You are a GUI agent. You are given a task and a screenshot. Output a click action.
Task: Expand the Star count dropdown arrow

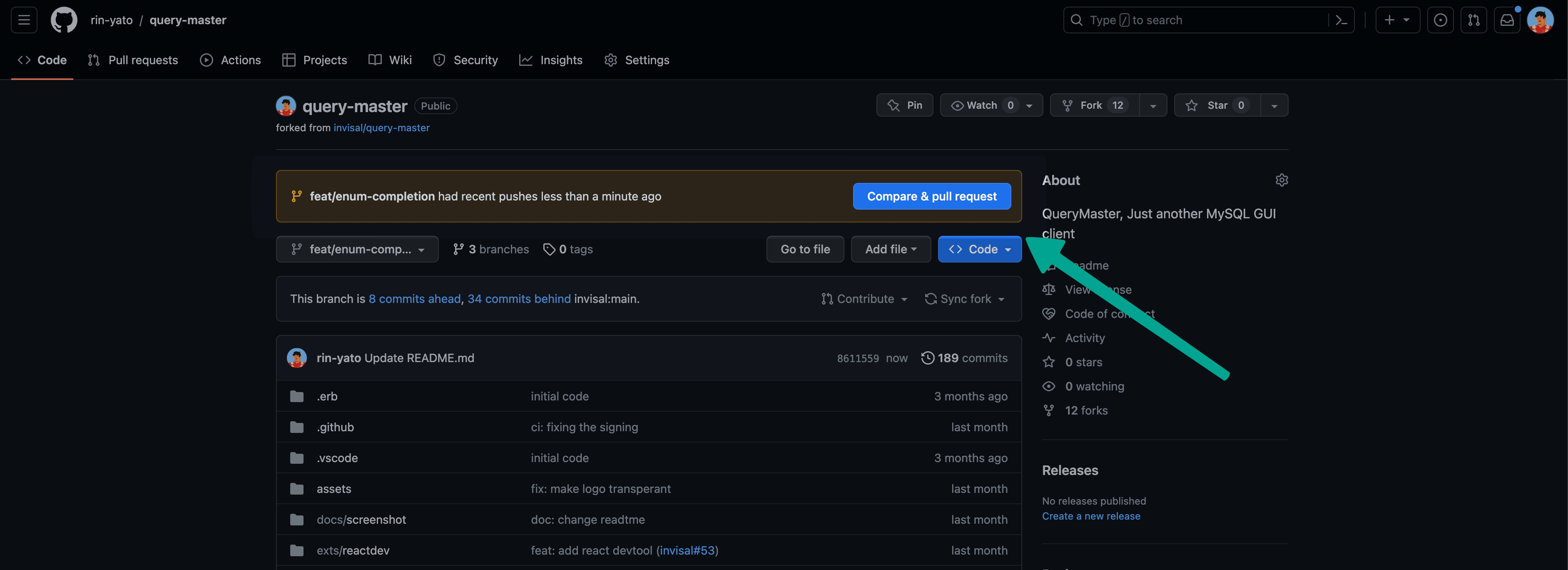click(x=1274, y=104)
